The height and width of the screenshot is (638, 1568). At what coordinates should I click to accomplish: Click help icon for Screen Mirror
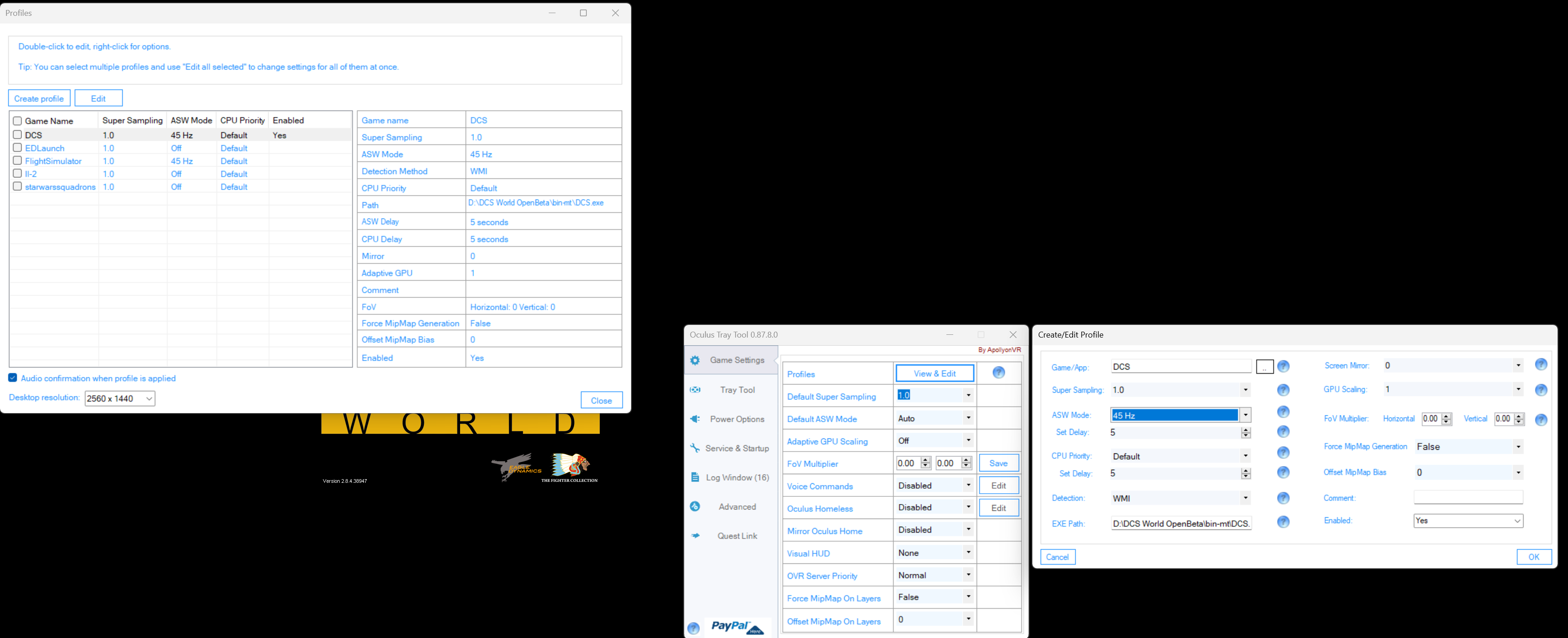(1540, 364)
